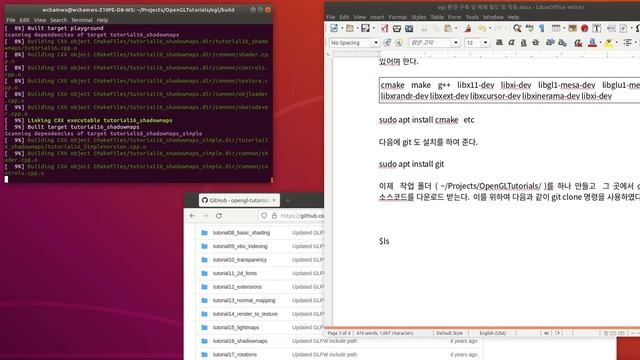640x360 pixels.
Task: Click the Insert Chart red circle icon
Action: (584, 28)
